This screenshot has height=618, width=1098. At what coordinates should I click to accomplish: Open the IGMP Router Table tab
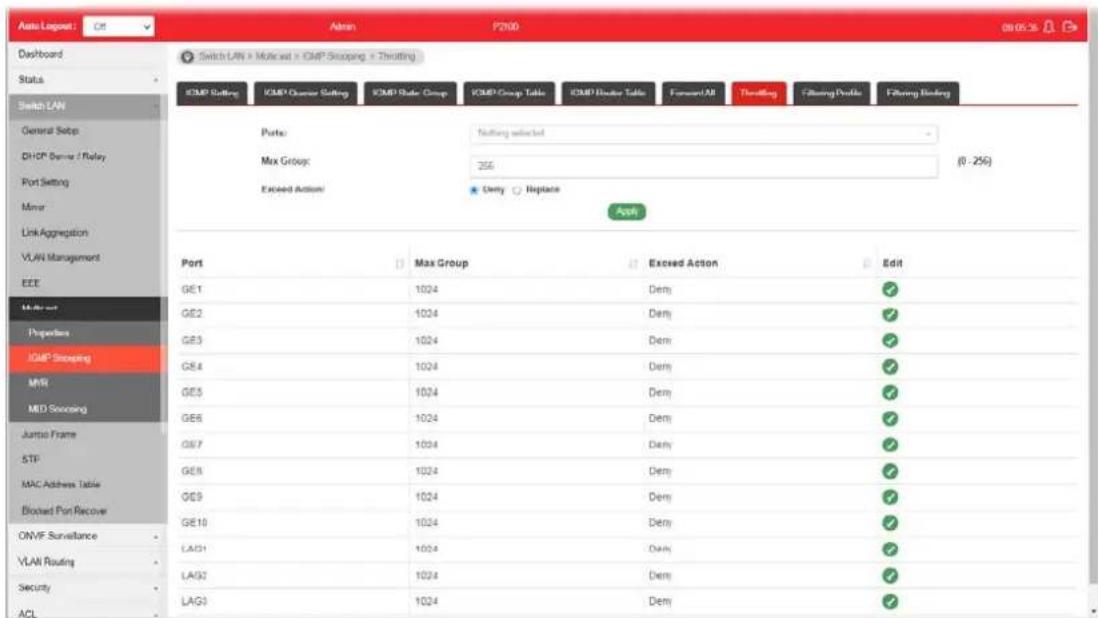(x=608, y=93)
